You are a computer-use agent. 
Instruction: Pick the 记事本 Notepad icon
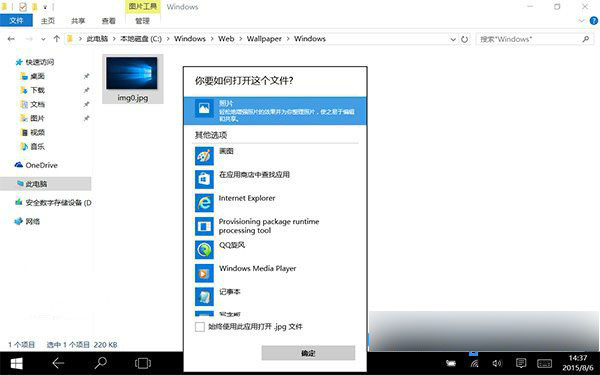tap(204, 297)
